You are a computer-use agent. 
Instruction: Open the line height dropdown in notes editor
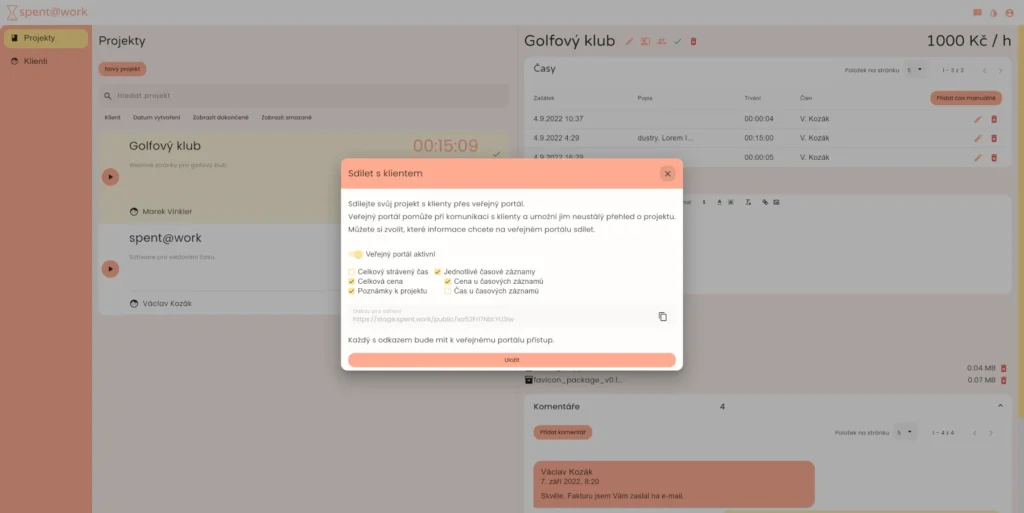pos(704,202)
